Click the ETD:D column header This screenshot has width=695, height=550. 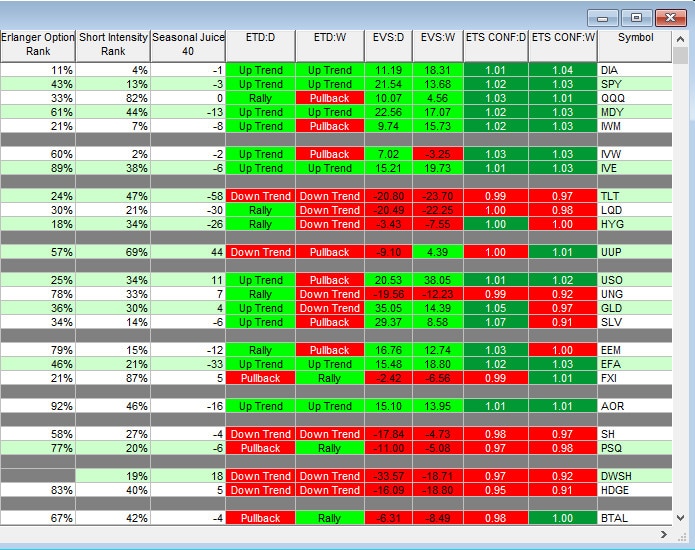[260, 46]
